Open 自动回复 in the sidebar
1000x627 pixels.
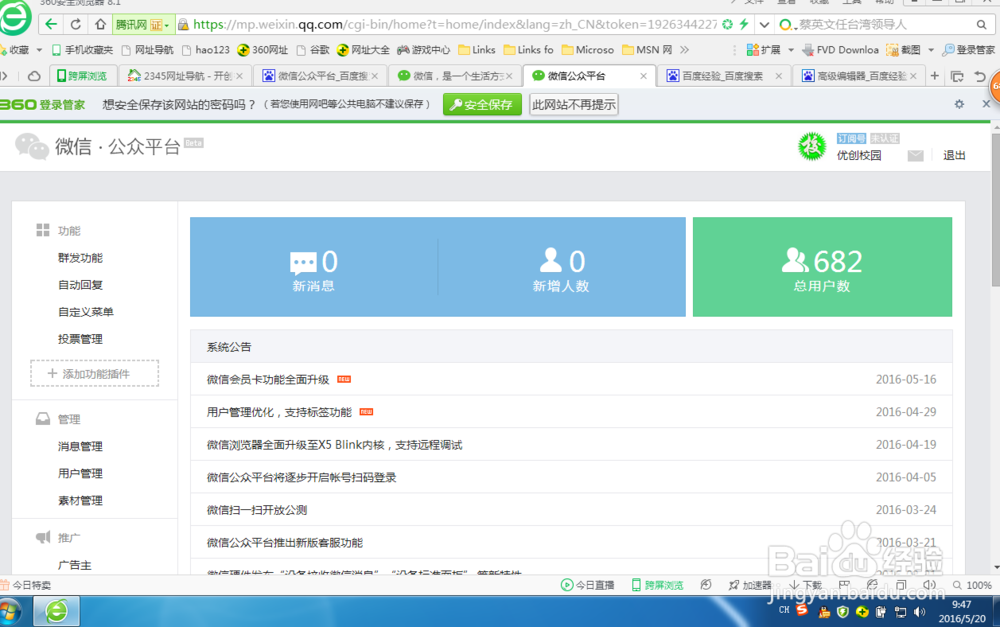point(80,285)
